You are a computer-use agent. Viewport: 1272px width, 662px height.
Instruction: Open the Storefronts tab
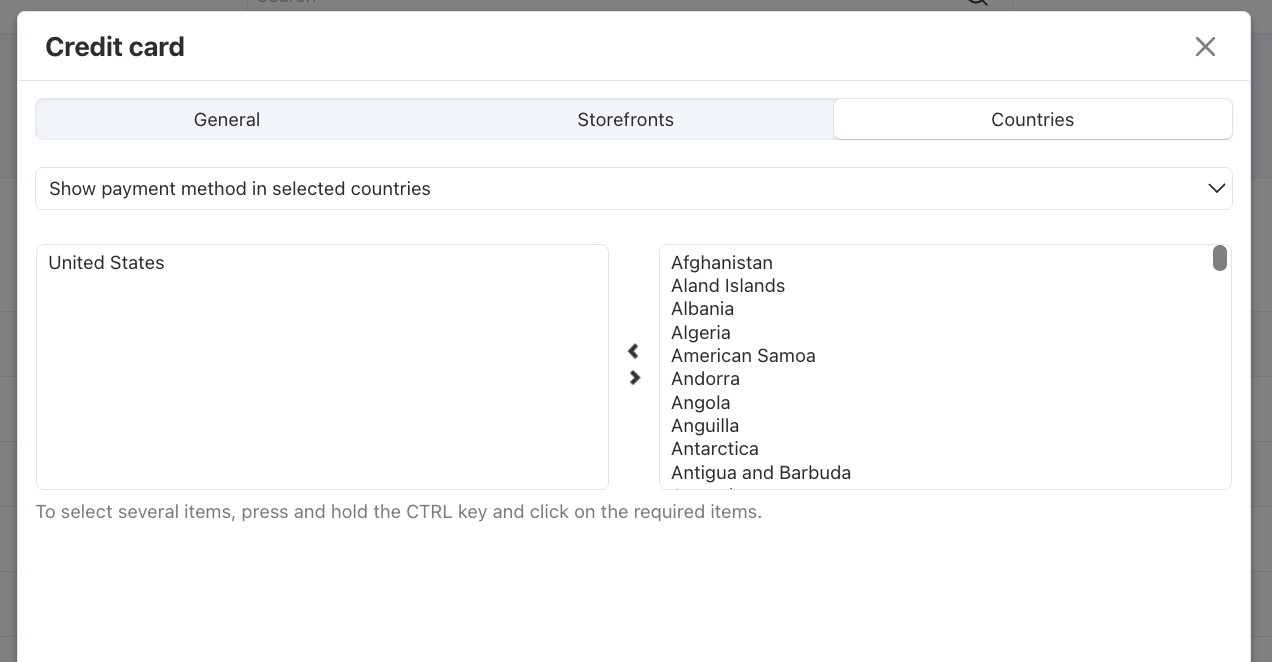click(626, 119)
